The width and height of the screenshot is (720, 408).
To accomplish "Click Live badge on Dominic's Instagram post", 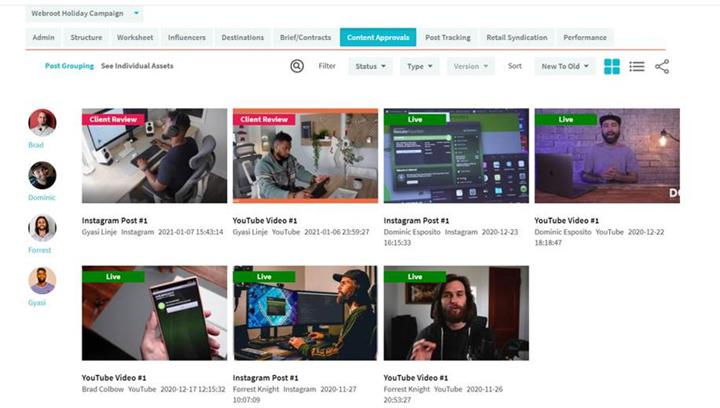I will [415, 119].
